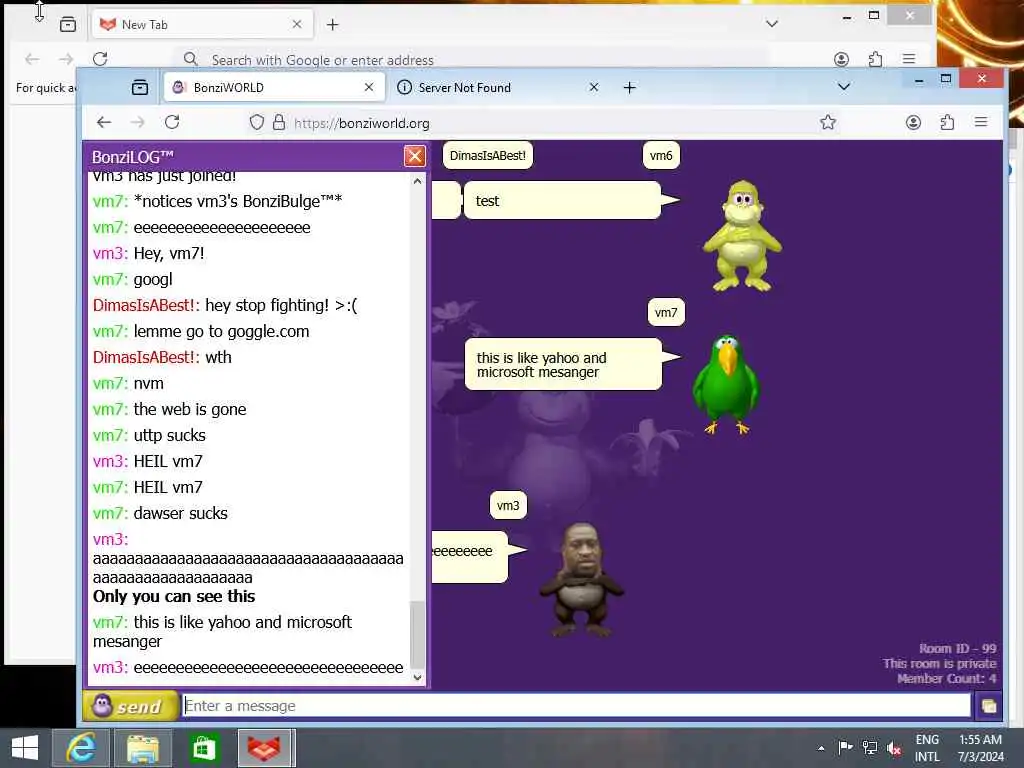Click the red browser icon in taskbar

coord(266,748)
